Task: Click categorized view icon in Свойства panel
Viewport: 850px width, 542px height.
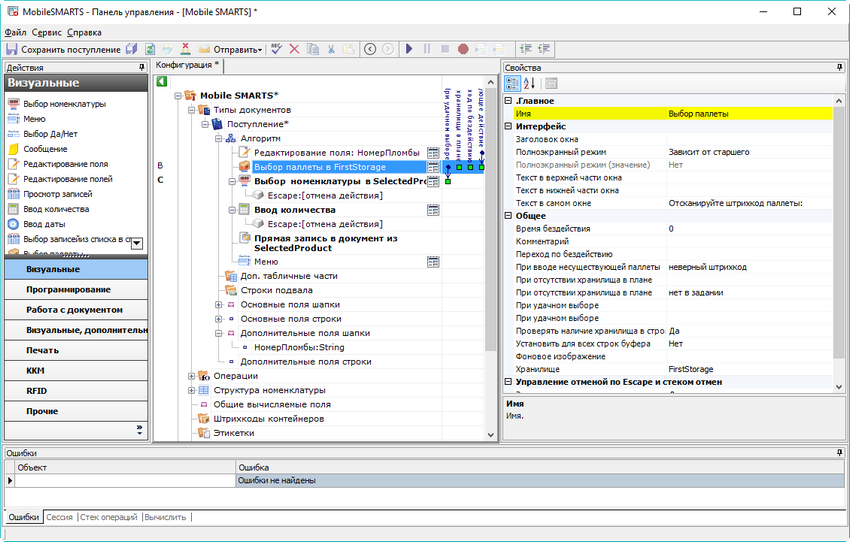Action: pyautogui.click(x=512, y=83)
